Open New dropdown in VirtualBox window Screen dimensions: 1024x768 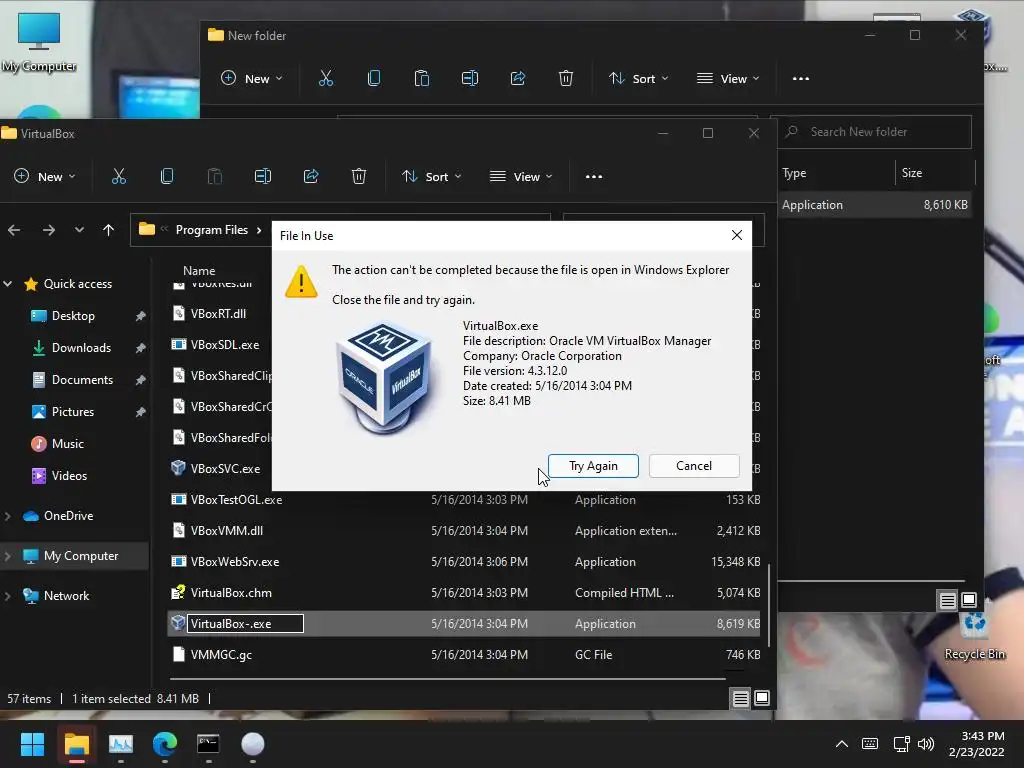(x=44, y=176)
